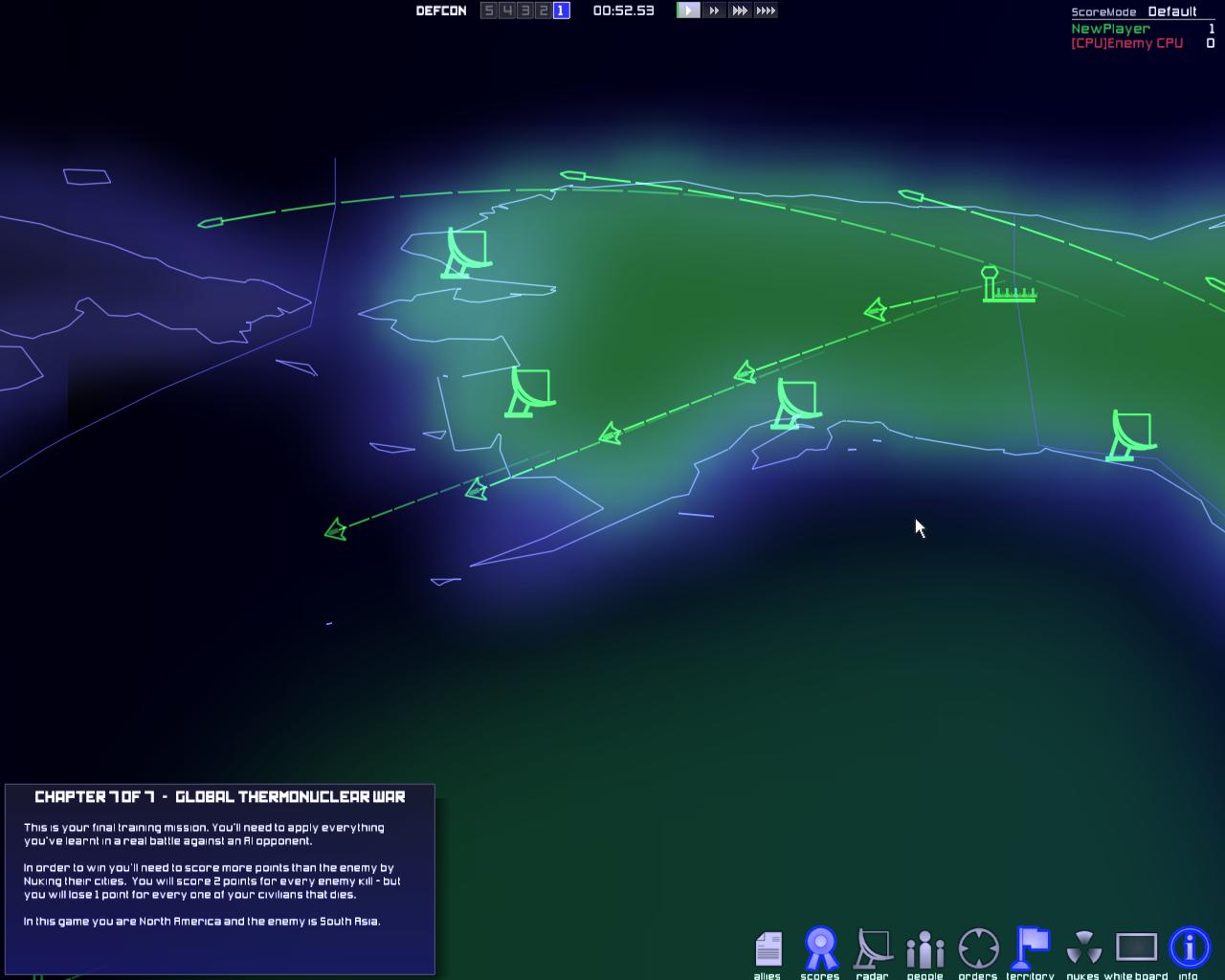Set game speed to quadruple fast-forward
Viewport: 1225px width, 980px height.
click(x=766, y=11)
